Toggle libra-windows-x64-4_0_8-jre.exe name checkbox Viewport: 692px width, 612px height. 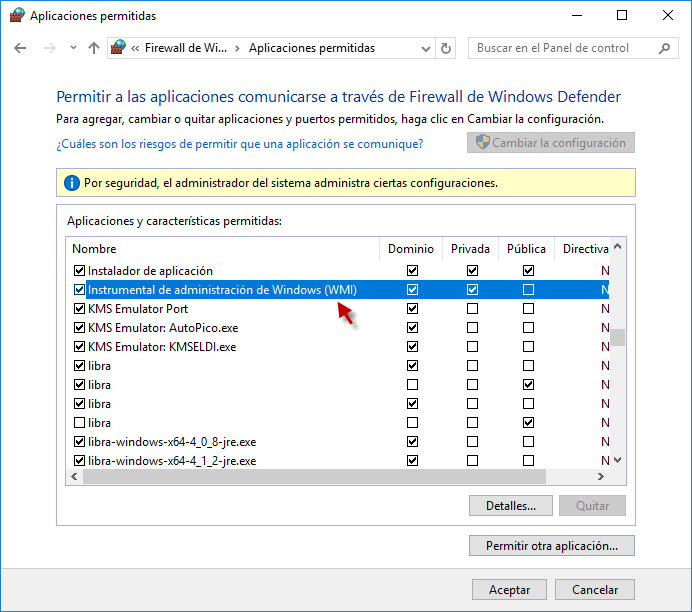coord(79,442)
